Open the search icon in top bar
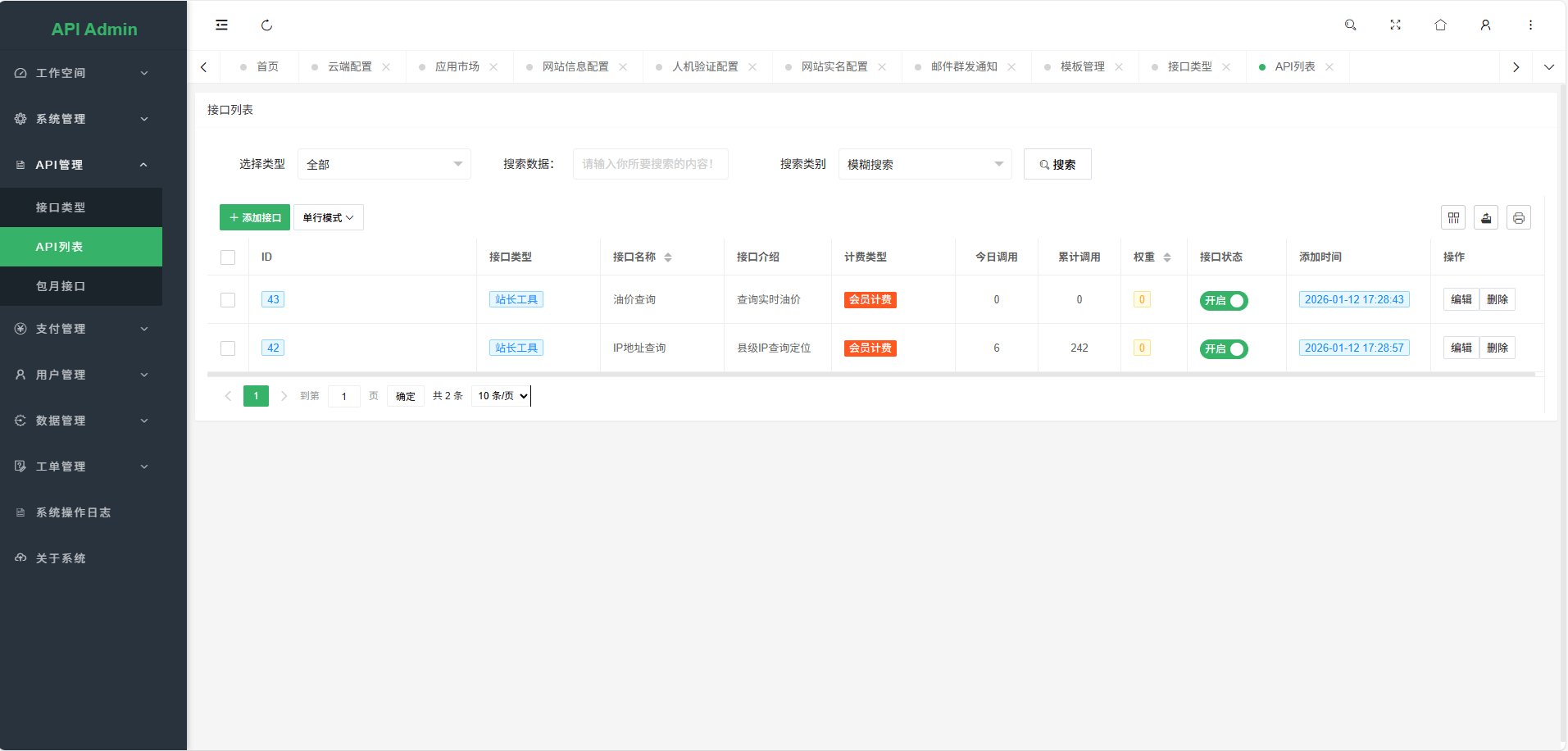 click(x=1350, y=25)
